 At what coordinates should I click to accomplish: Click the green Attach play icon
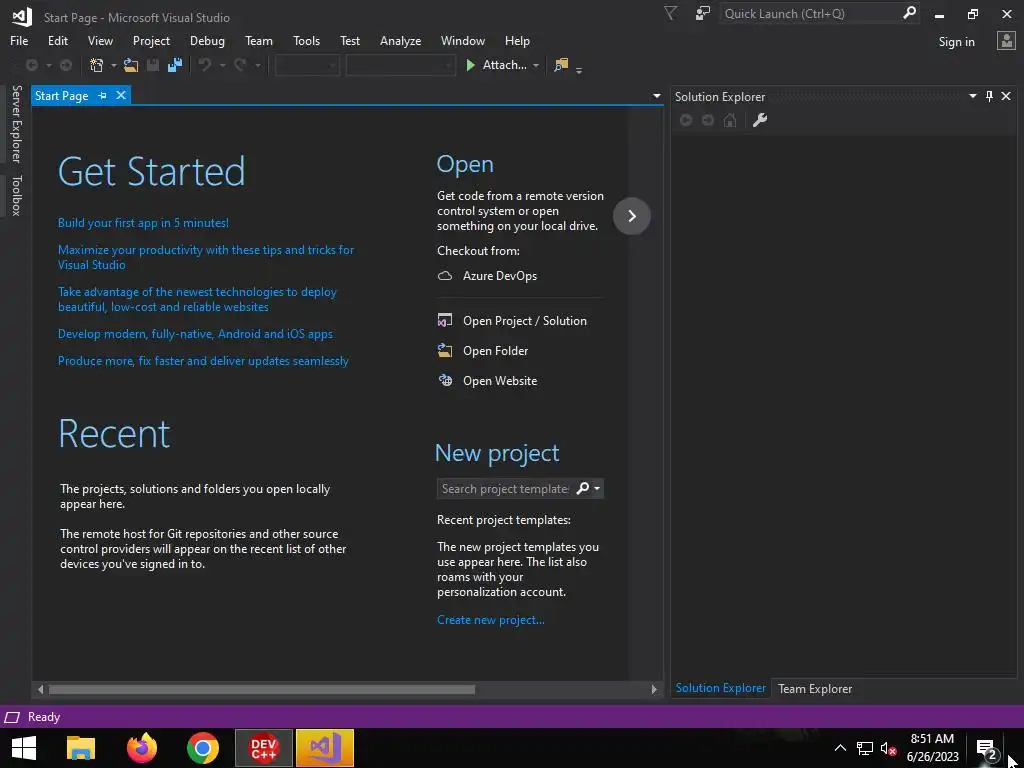470,65
